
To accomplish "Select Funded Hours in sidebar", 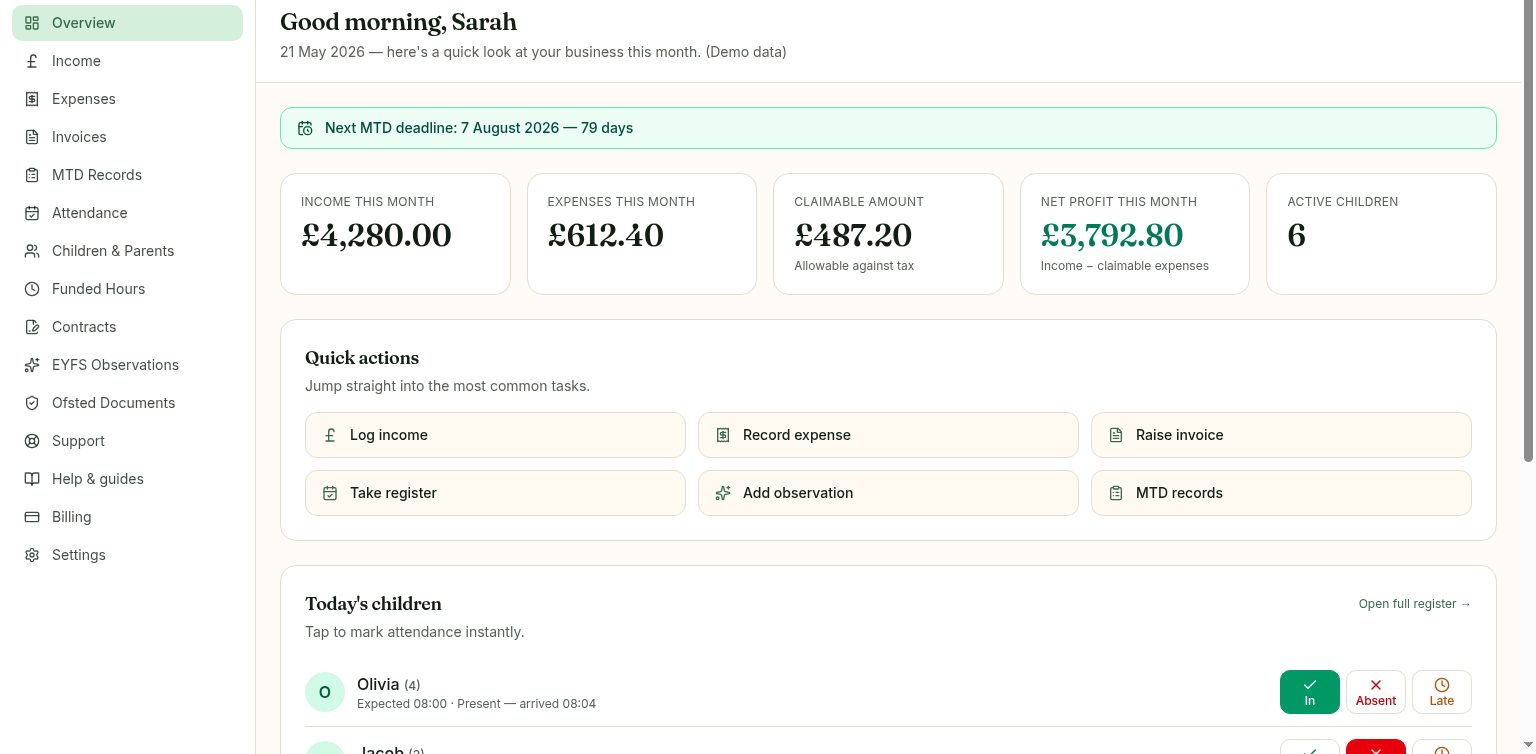I will click(x=127, y=289).
